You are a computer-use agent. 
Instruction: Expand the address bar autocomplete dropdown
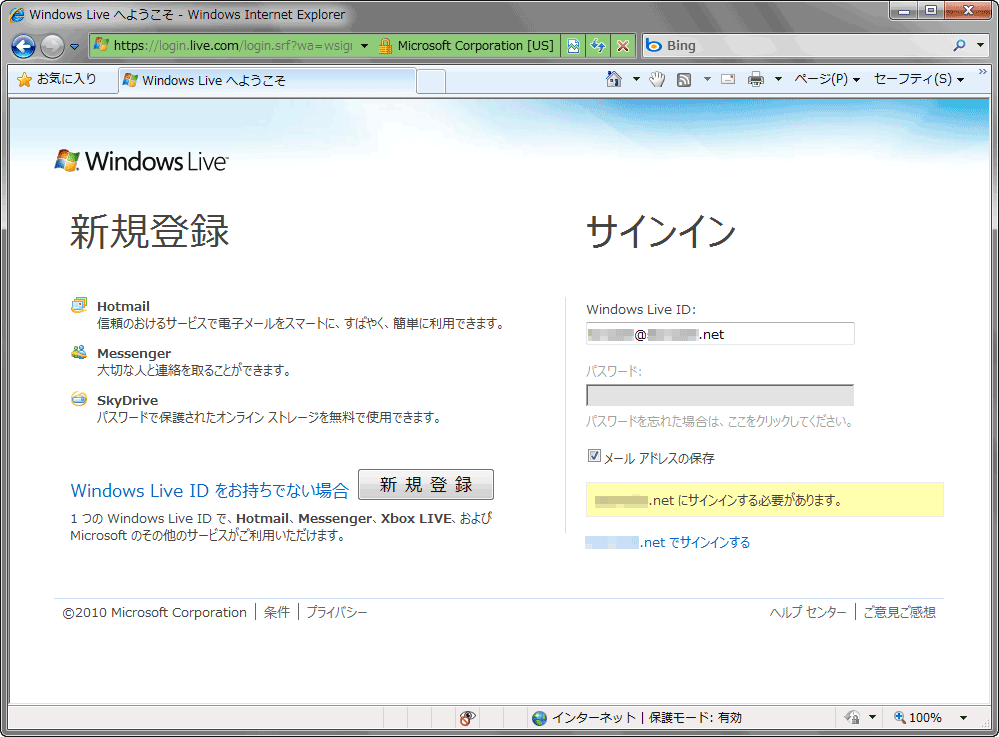pyautogui.click(x=364, y=46)
